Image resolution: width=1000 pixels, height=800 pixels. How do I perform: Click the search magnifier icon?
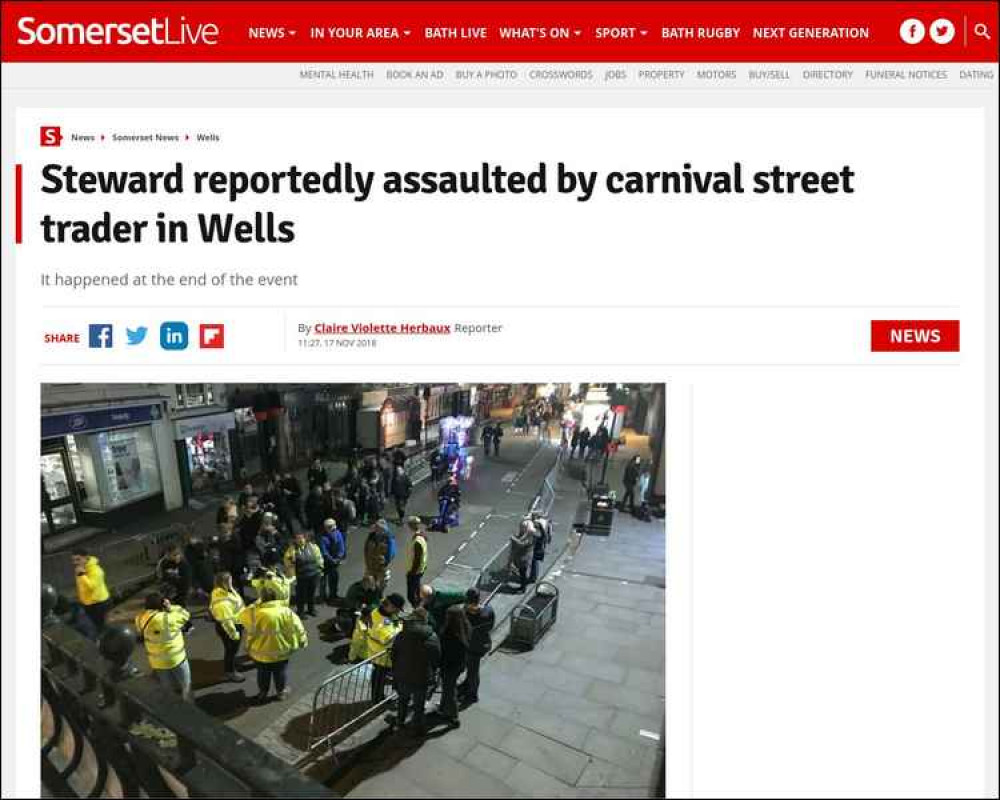tap(982, 31)
